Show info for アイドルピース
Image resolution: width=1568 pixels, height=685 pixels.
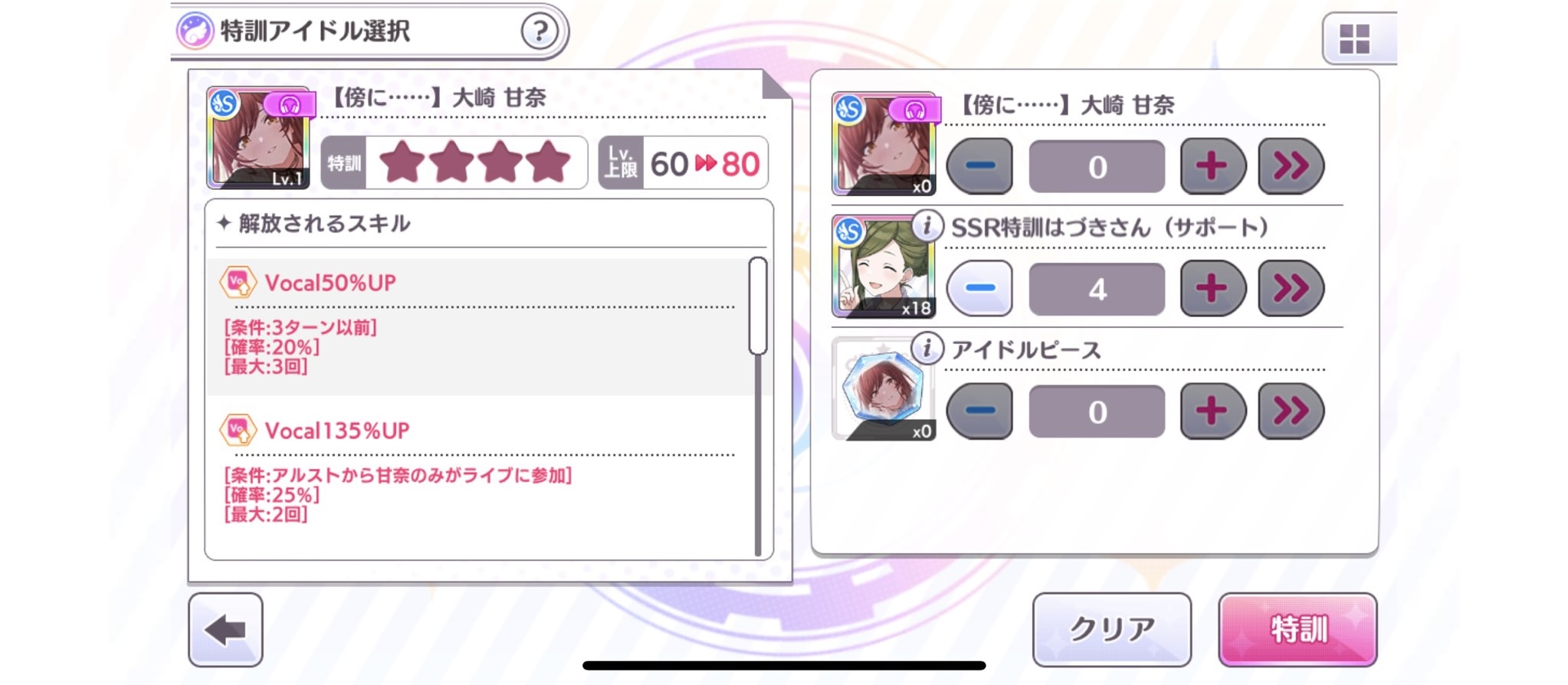pos(927,348)
